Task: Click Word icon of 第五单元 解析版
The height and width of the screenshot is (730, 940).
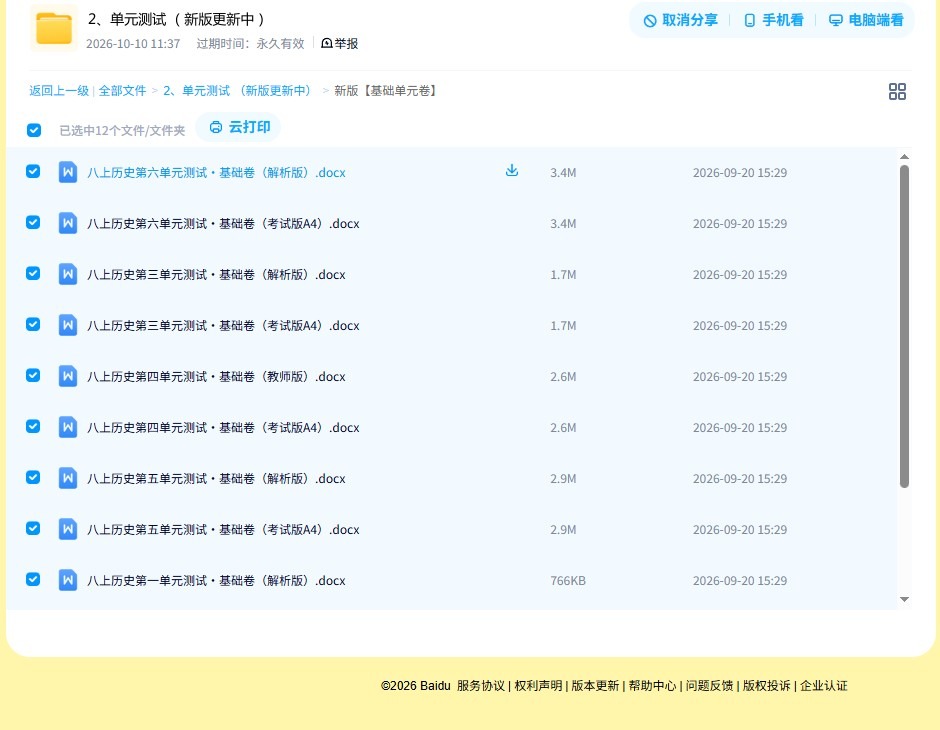Action: pos(68,478)
